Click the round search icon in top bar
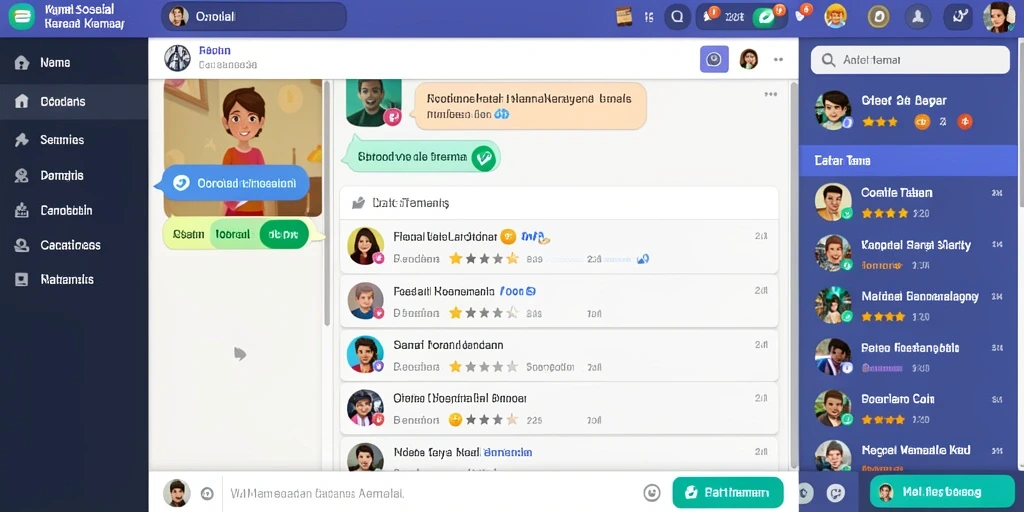The image size is (1024, 512). (677, 17)
